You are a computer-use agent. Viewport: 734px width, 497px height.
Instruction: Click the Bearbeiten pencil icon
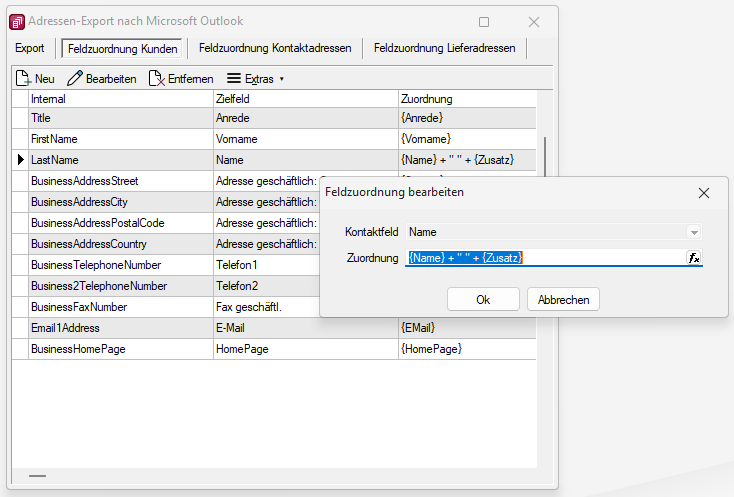point(75,79)
